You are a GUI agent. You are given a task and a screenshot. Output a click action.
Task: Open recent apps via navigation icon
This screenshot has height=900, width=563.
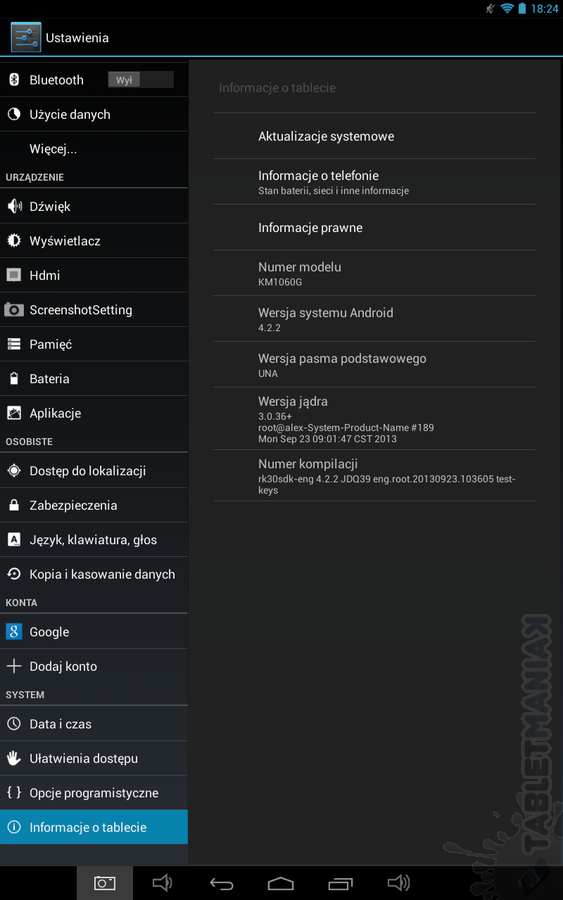(340, 883)
